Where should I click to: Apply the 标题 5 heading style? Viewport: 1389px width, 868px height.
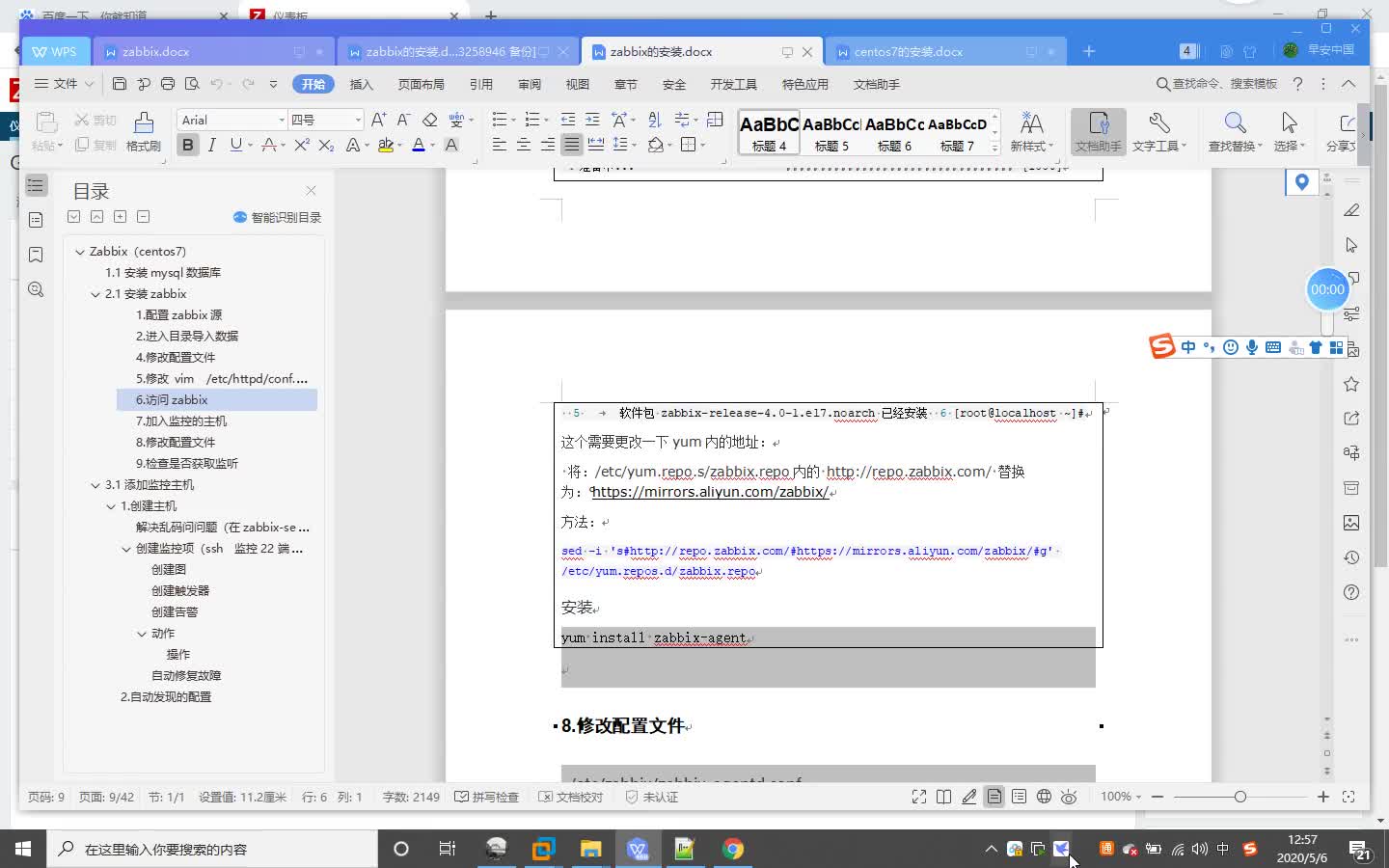tap(831, 132)
